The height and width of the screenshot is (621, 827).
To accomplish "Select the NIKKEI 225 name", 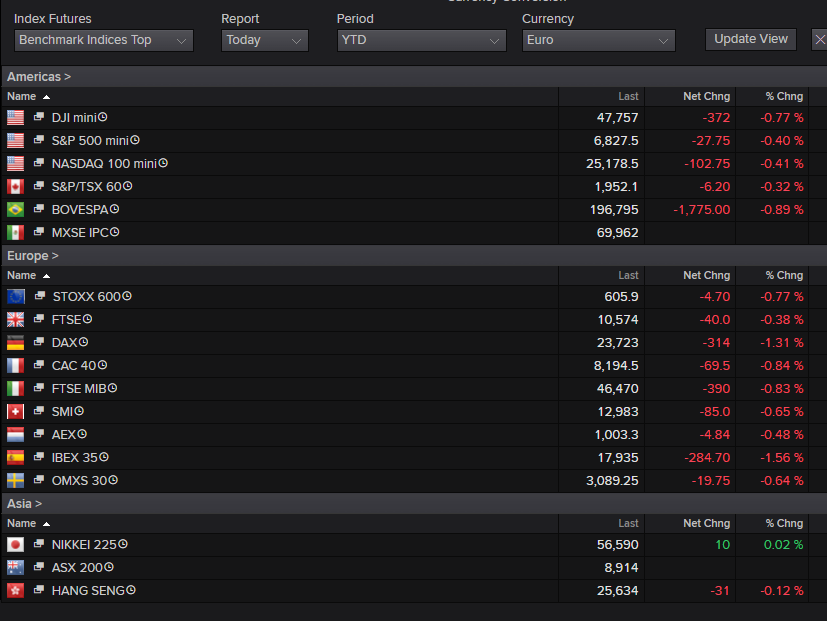I will pos(84,544).
